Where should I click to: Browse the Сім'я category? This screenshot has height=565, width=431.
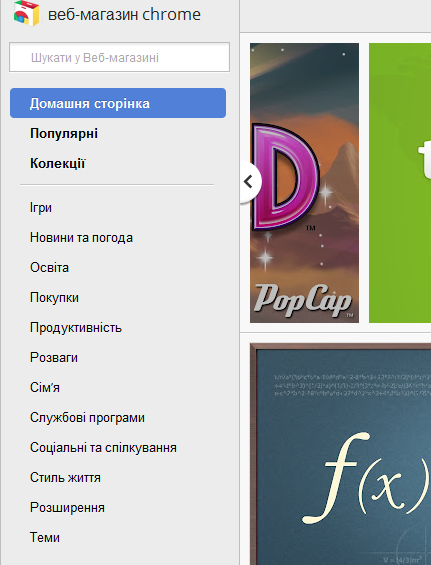45,387
